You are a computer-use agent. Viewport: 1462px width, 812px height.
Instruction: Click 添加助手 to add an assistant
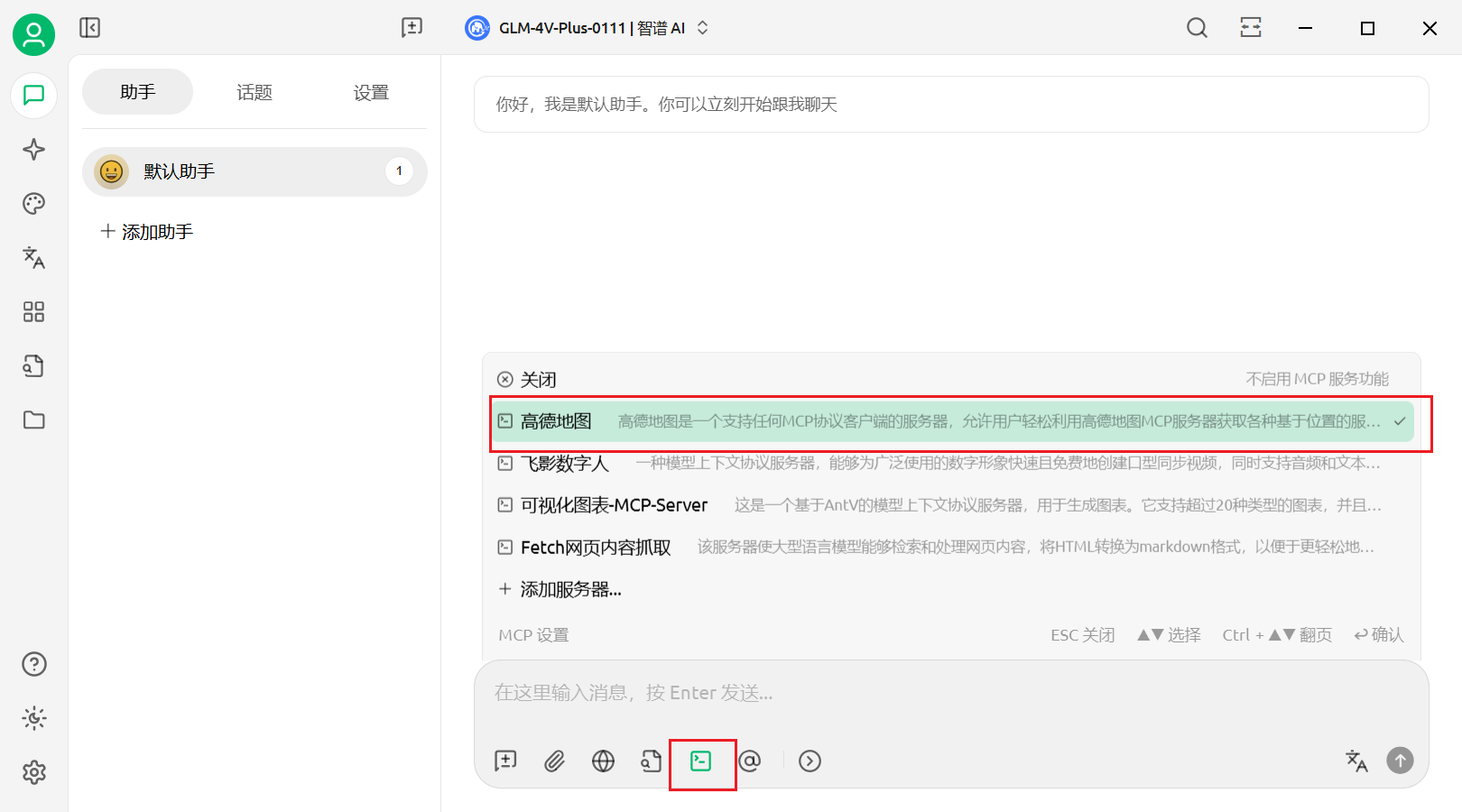147,232
